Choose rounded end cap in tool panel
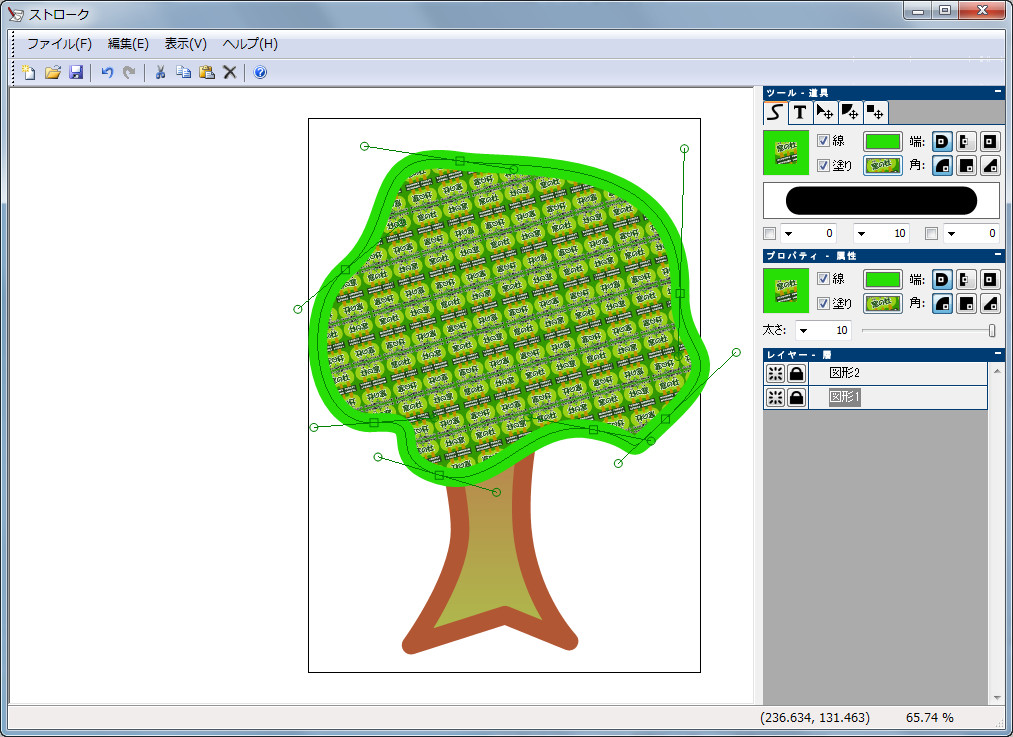Image resolution: width=1013 pixels, height=737 pixels. coord(943,141)
